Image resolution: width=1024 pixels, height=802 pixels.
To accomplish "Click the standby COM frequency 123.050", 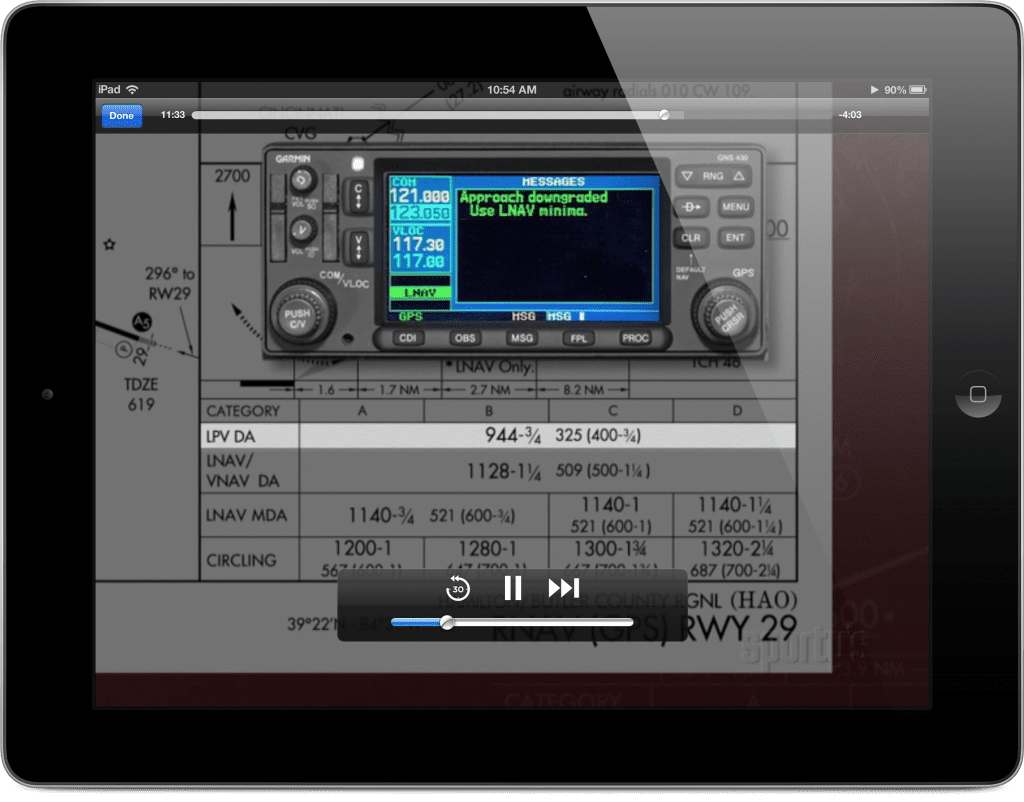I will coord(420,213).
